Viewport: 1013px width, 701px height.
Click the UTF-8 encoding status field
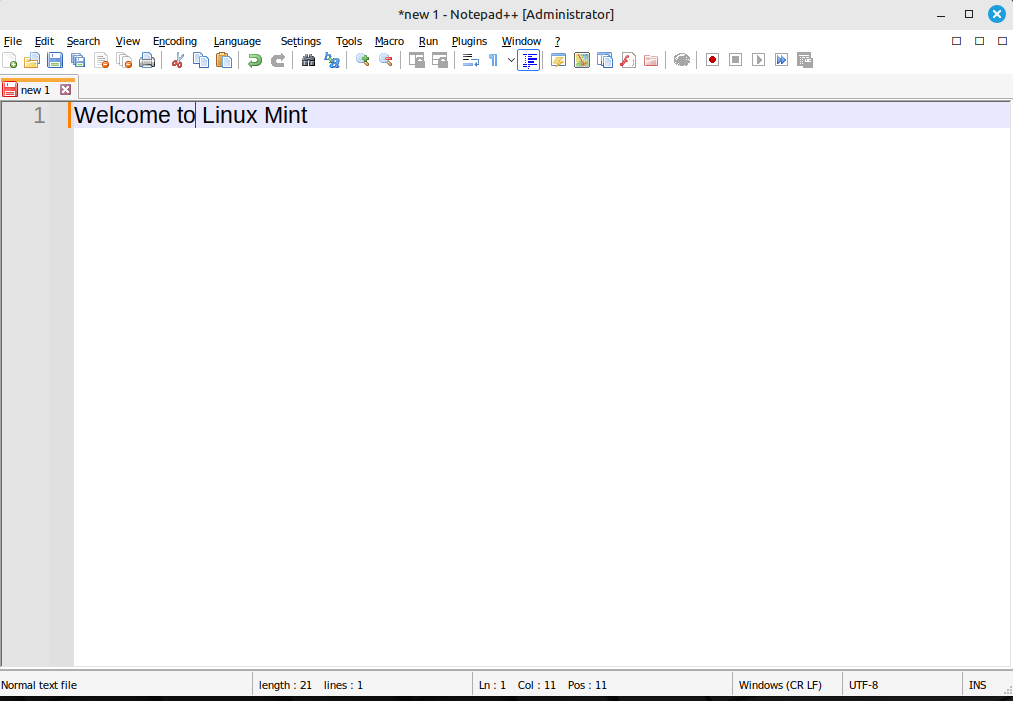pos(863,685)
